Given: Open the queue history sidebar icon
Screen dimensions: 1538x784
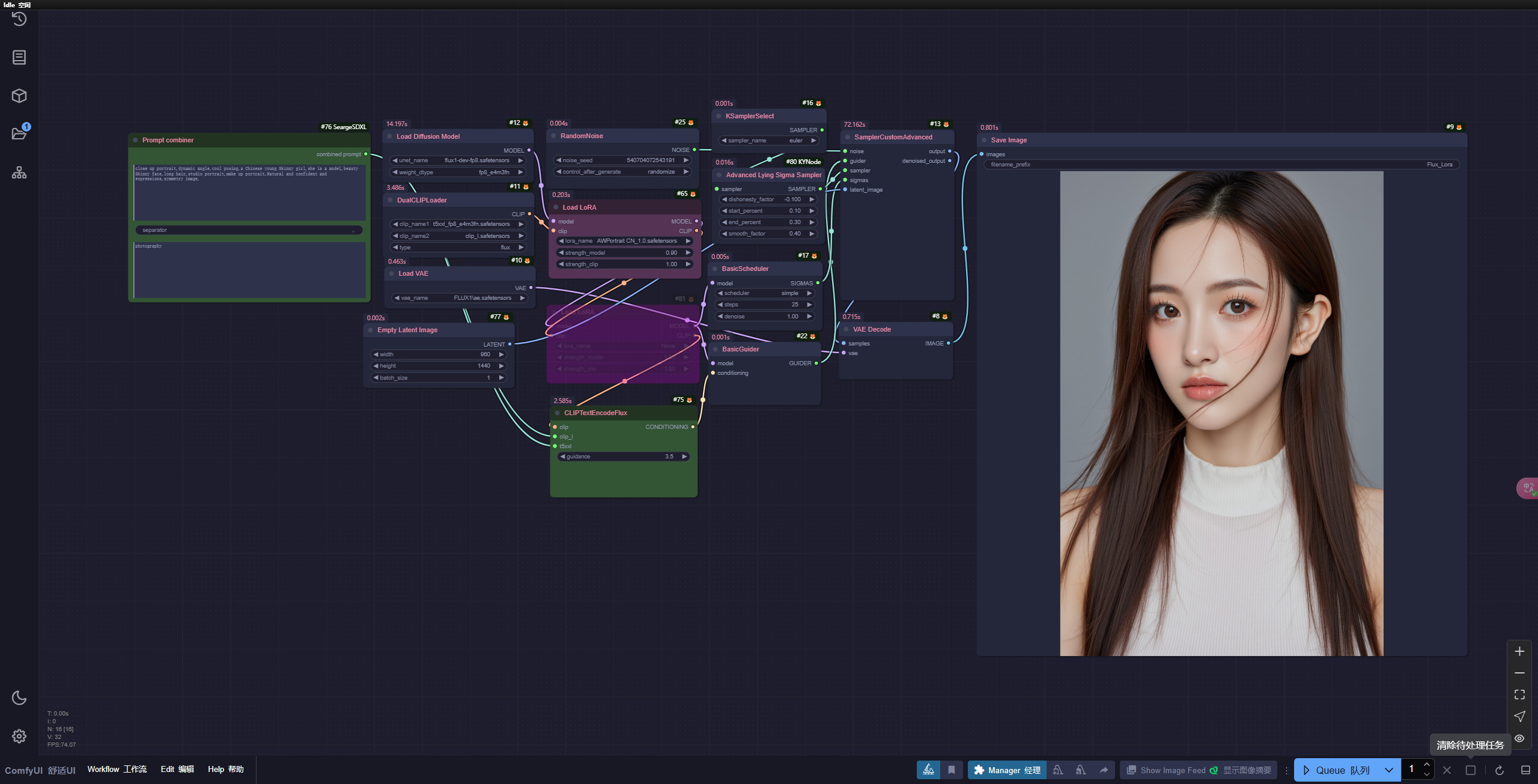Looking at the screenshot, I should tap(19, 19).
